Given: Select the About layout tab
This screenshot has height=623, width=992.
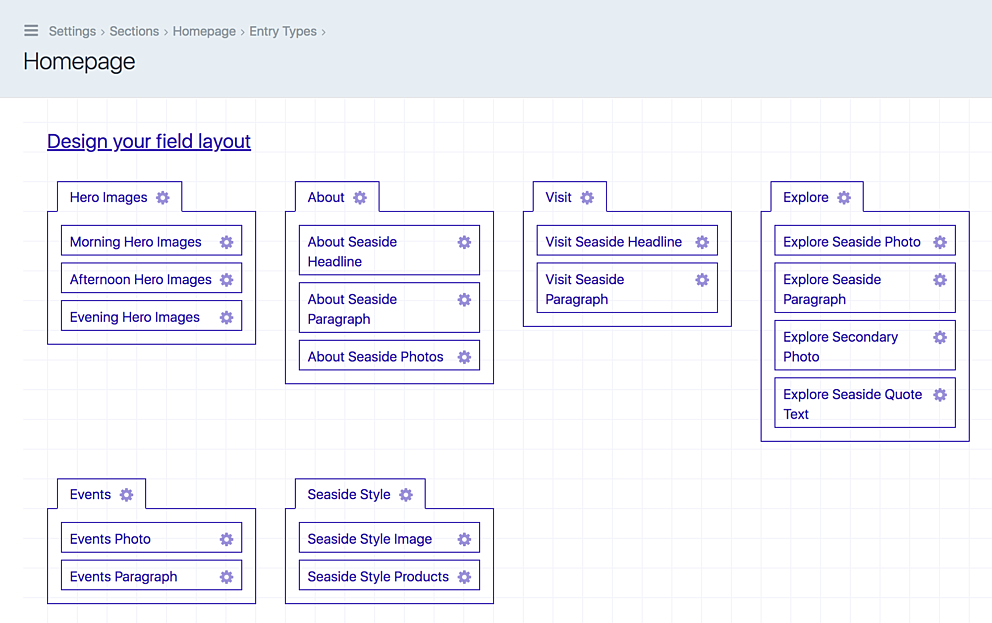Looking at the screenshot, I should point(337,197).
